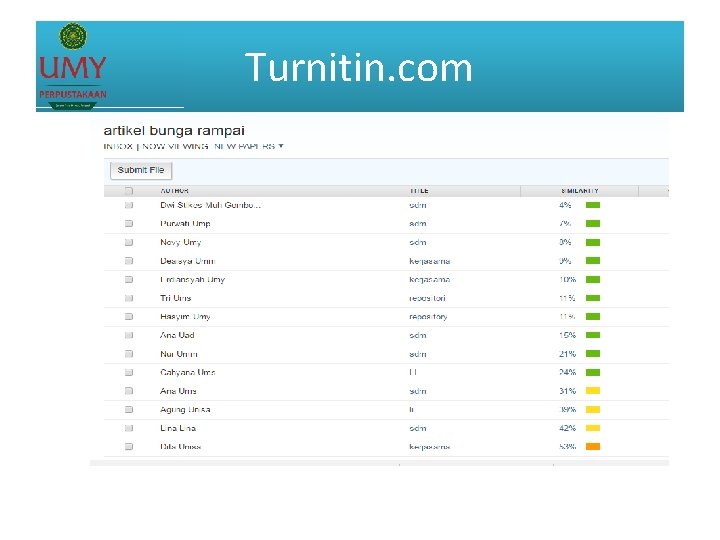Check the box for Hasyim Umy
720x540 pixels.
click(x=129, y=317)
